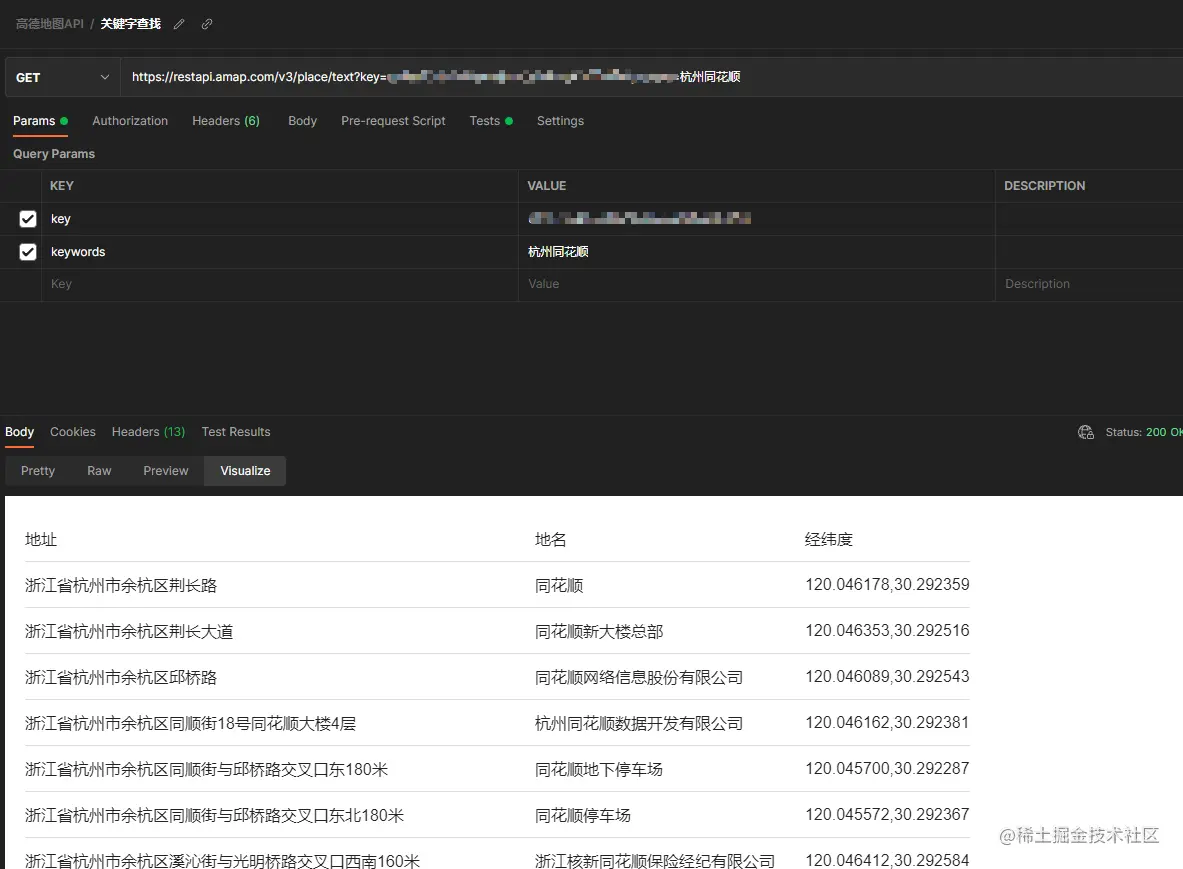Click the 地名 column header
1183x869 pixels.
[x=550, y=539]
